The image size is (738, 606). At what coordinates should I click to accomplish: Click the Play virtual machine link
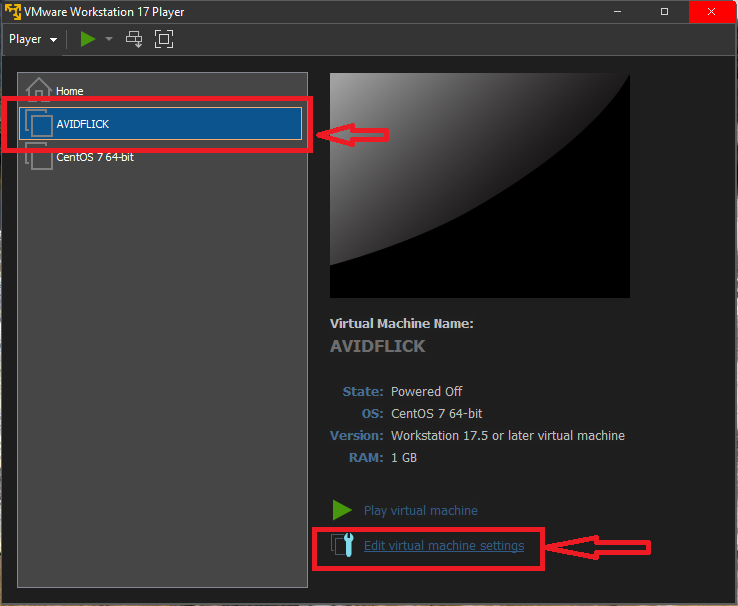(x=420, y=510)
